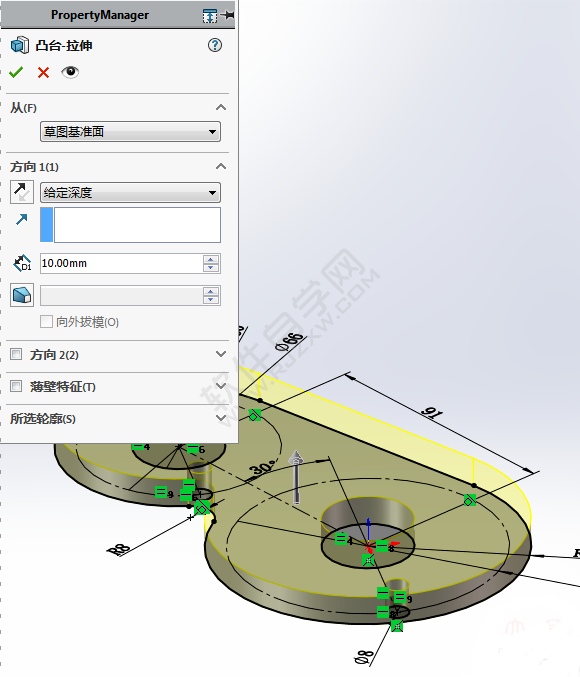Toggle detailed preview eye icon
This screenshot has height=677, width=580.
coord(70,72)
